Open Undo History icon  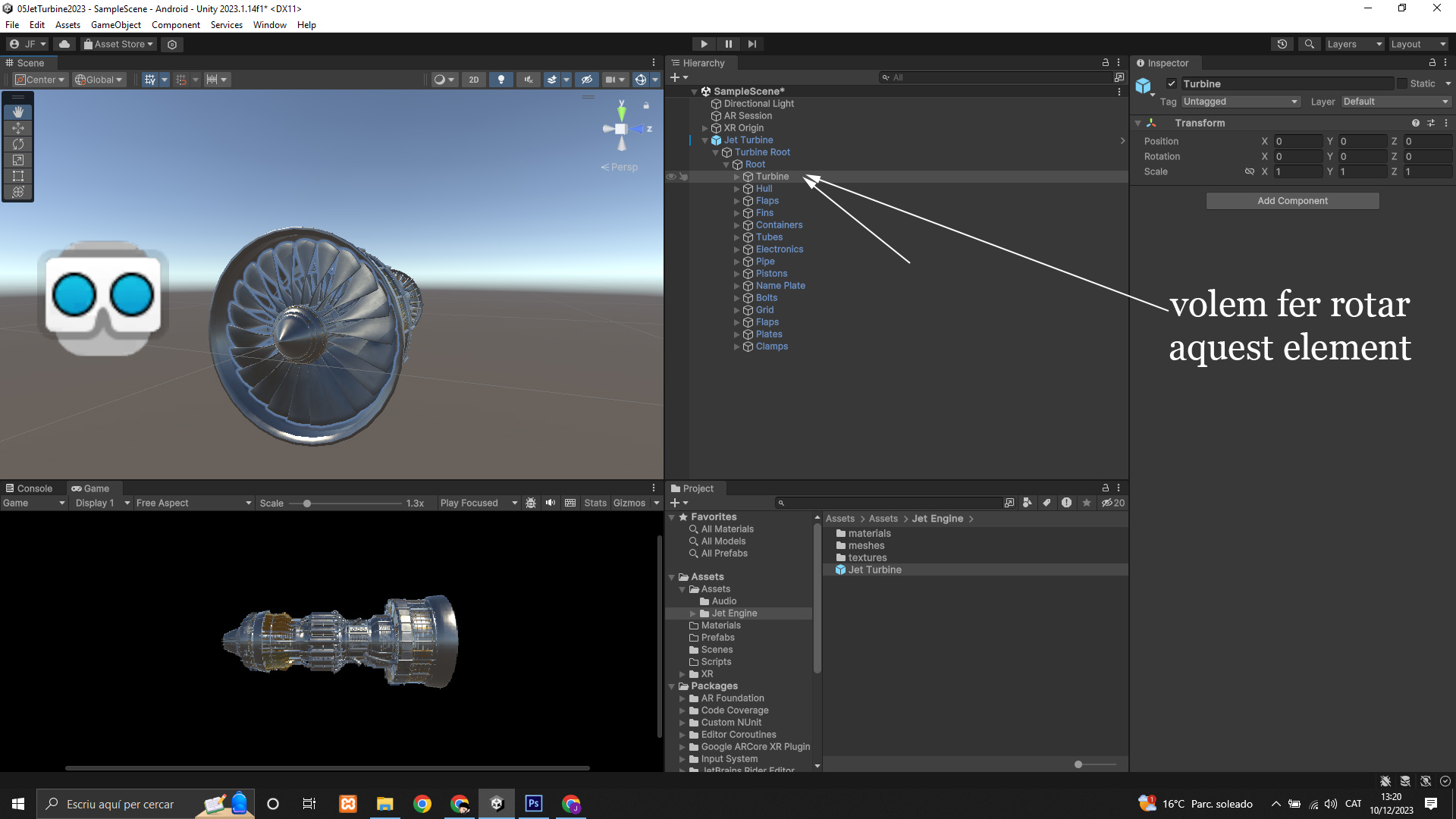(x=1282, y=44)
